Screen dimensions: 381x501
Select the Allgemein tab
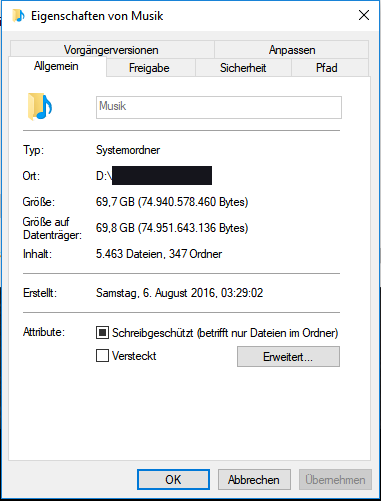tap(57, 66)
